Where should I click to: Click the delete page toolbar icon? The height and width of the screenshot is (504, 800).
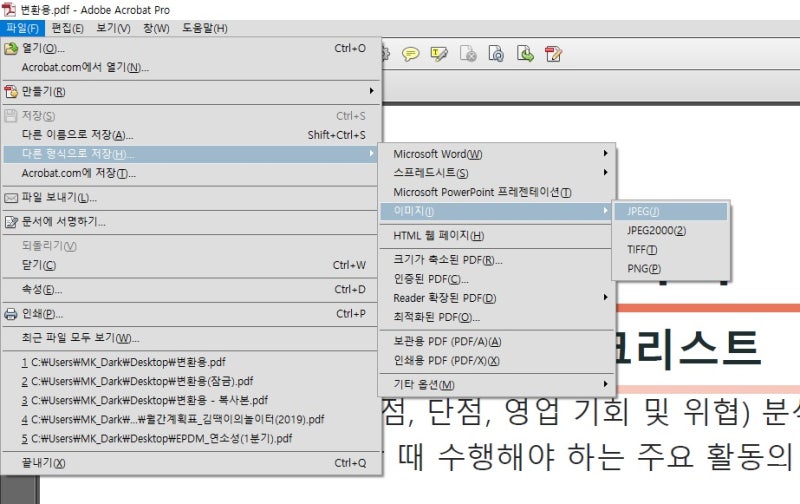click(468, 54)
